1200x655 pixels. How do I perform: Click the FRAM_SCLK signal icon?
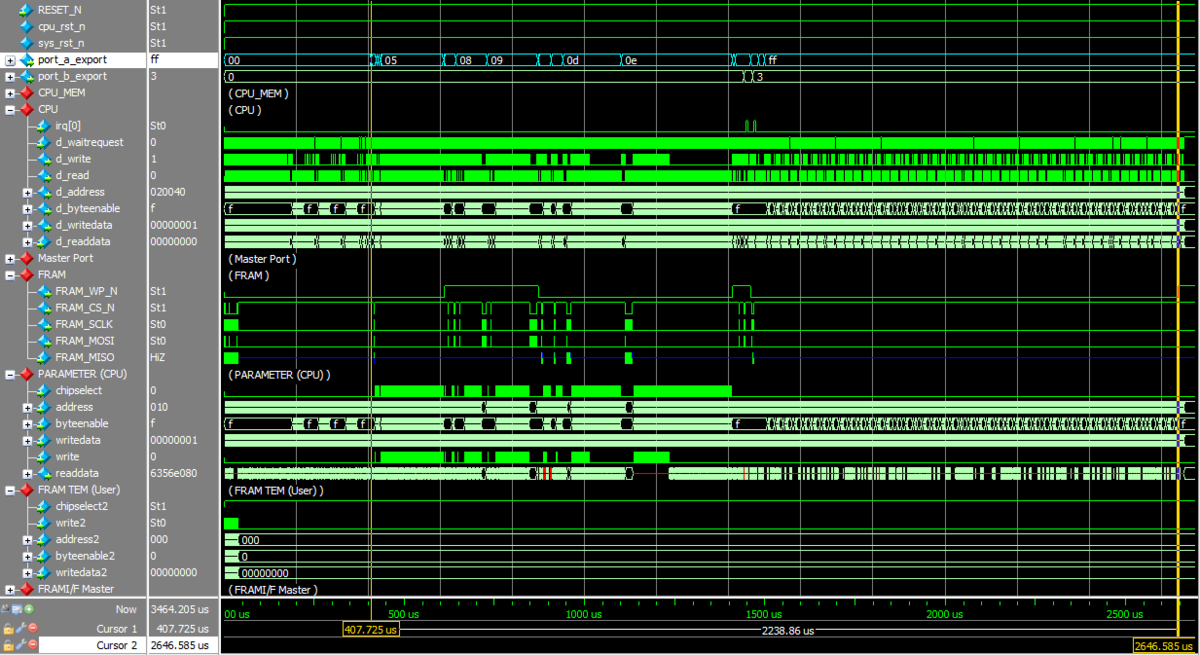[x=43, y=324]
